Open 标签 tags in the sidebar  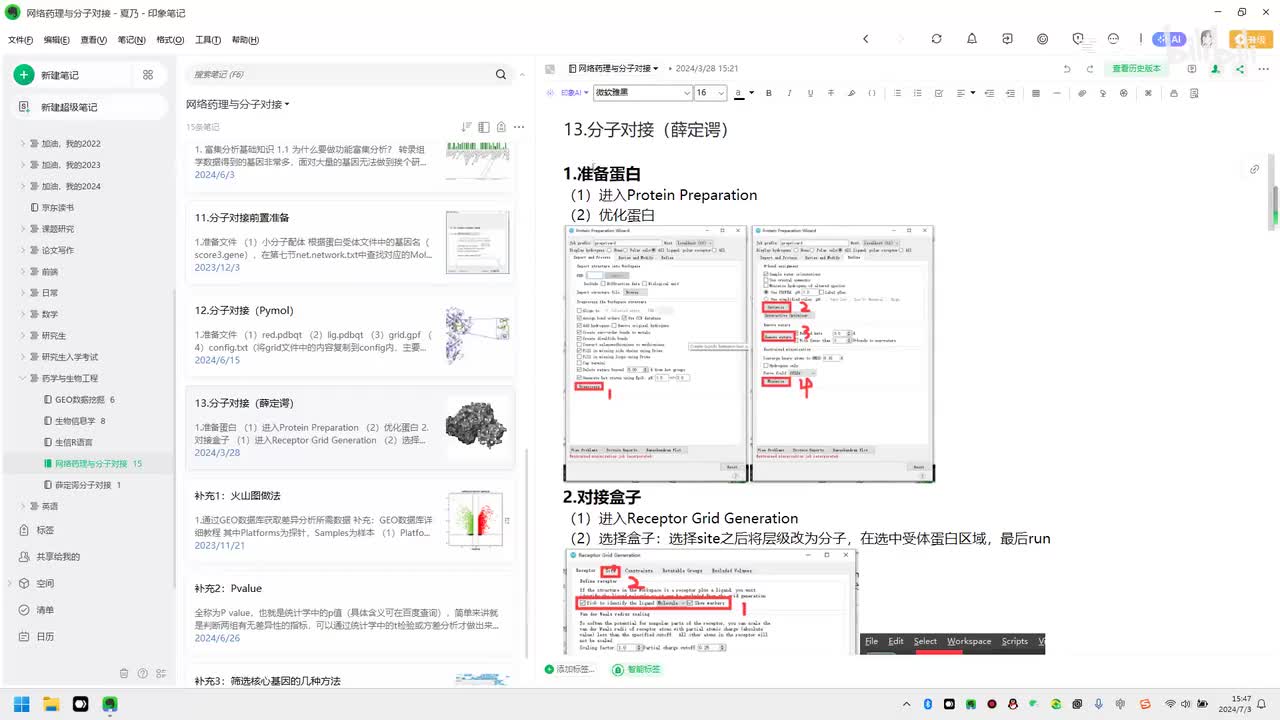(x=45, y=530)
